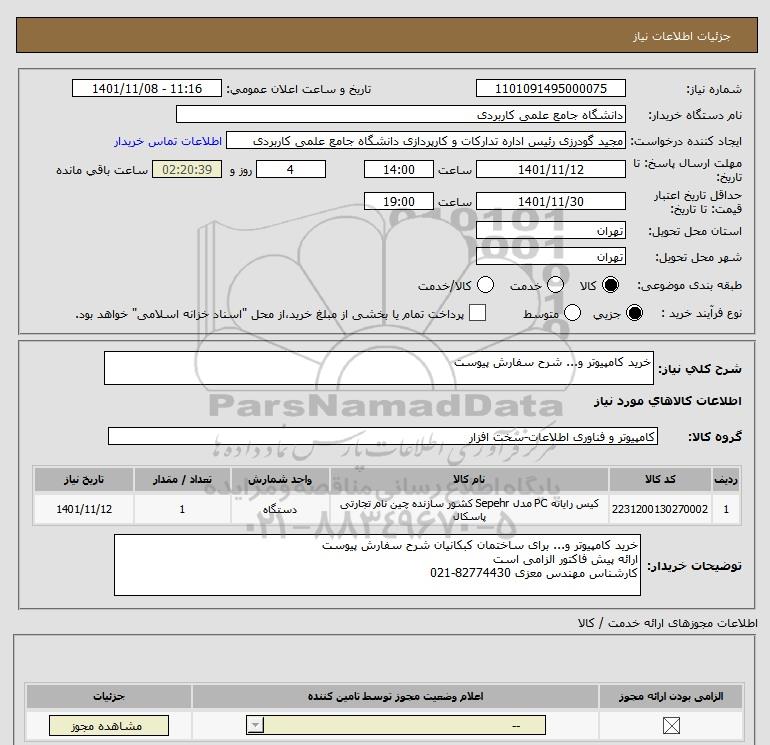Click the جزئیات column header
The image size is (770, 745).
click(x=109, y=696)
